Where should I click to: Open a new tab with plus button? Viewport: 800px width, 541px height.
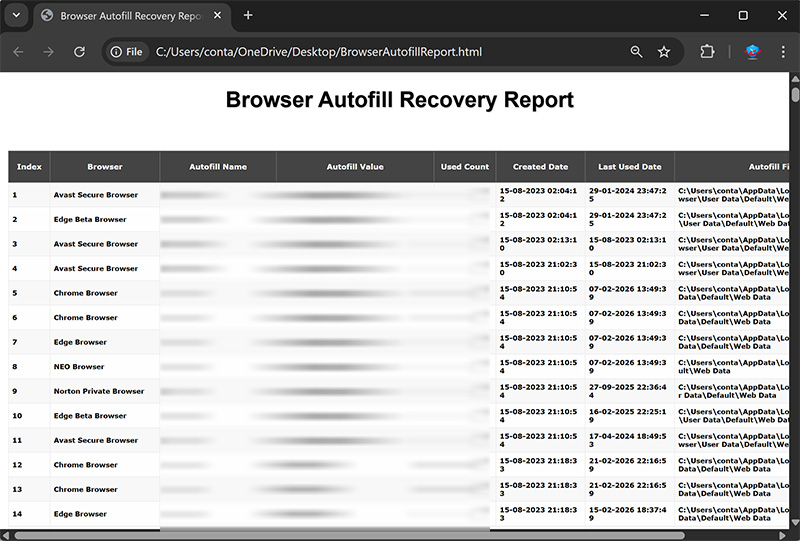click(x=248, y=15)
